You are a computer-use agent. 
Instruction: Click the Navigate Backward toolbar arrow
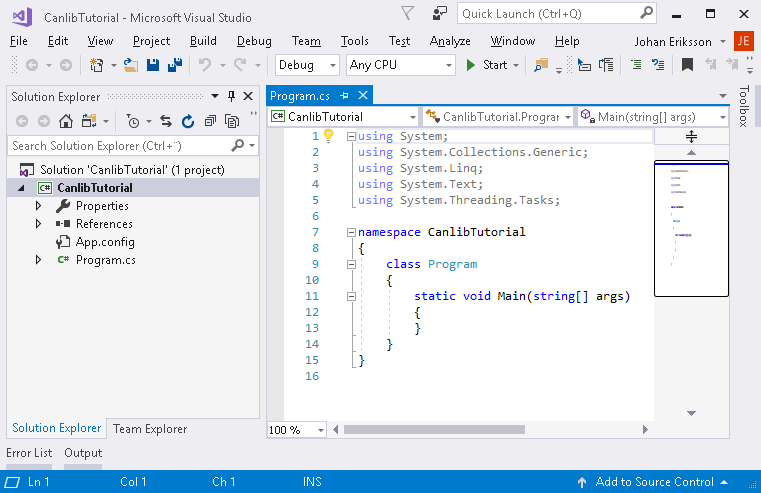[32, 65]
